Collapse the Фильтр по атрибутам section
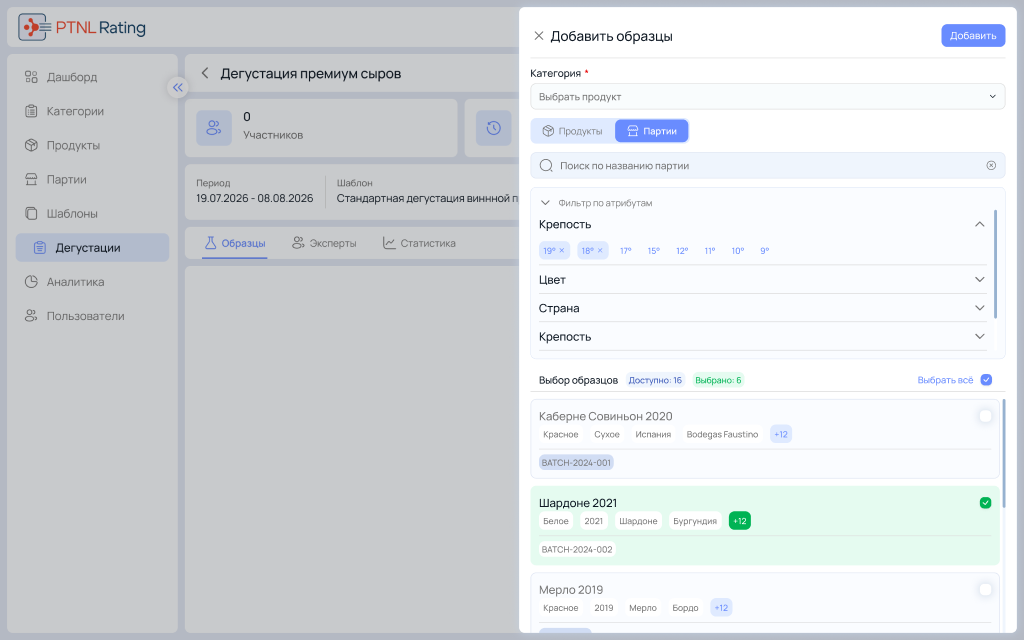 (x=545, y=203)
